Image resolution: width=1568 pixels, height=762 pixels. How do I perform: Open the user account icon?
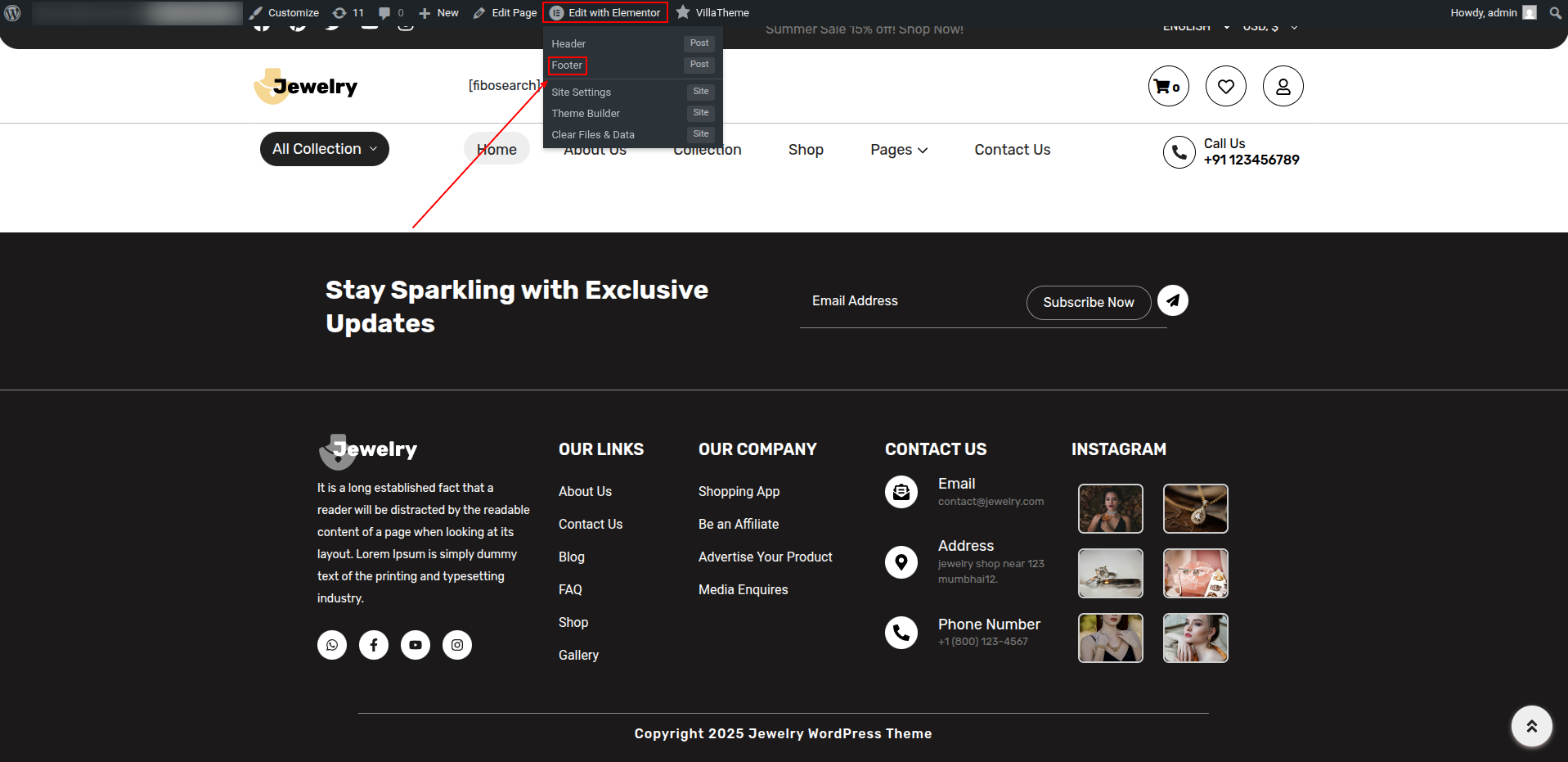coord(1283,86)
